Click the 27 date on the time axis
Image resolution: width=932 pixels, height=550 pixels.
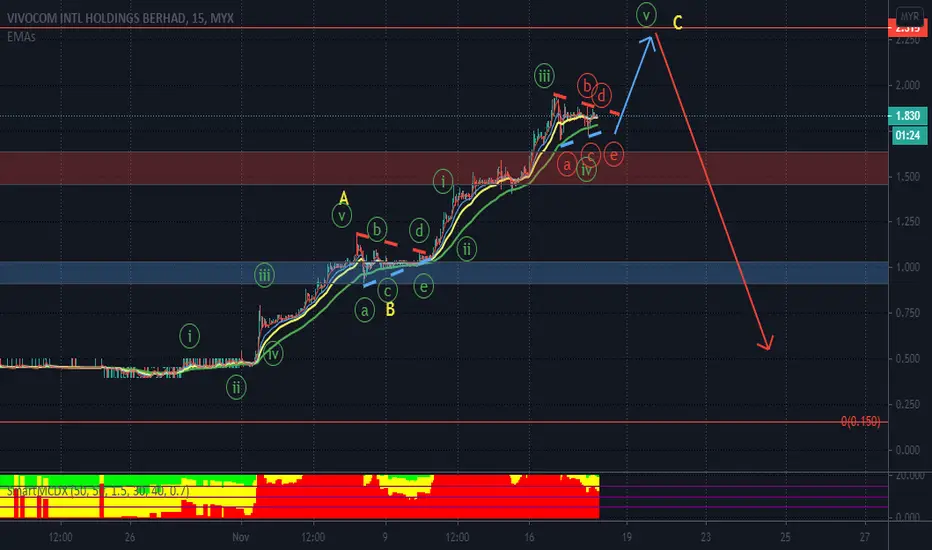pyautogui.click(x=865, y=537)
